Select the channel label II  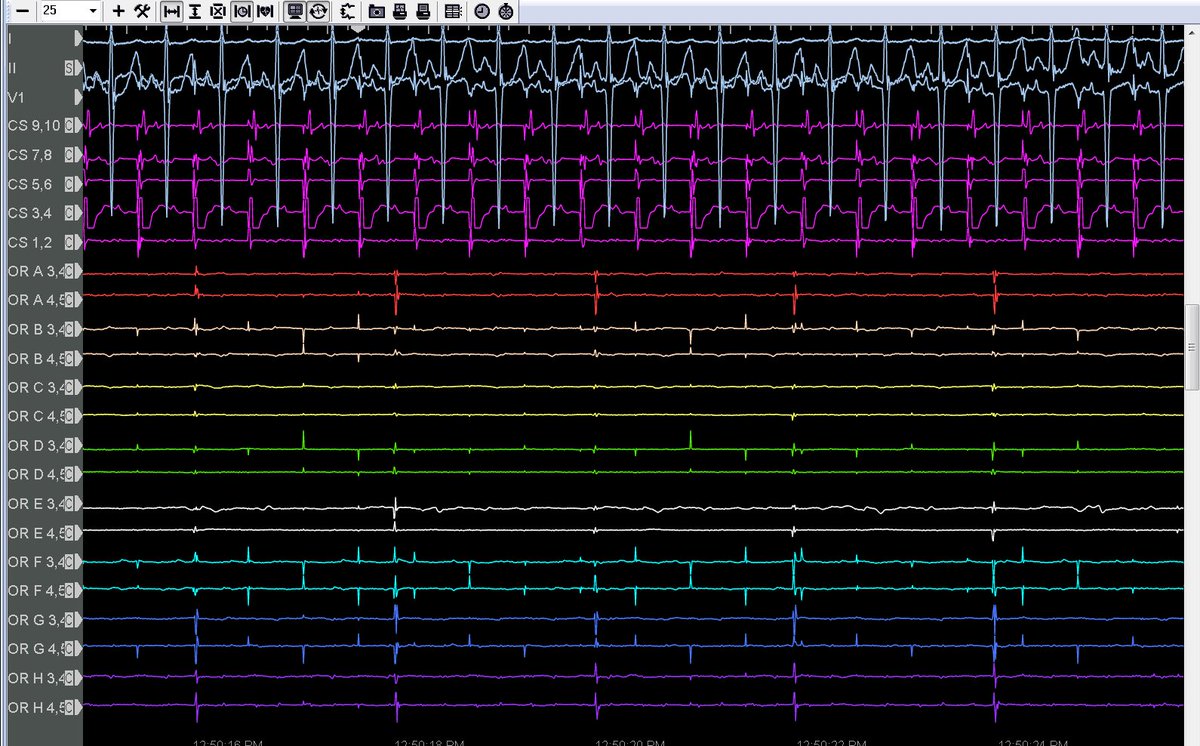(12, 68)
